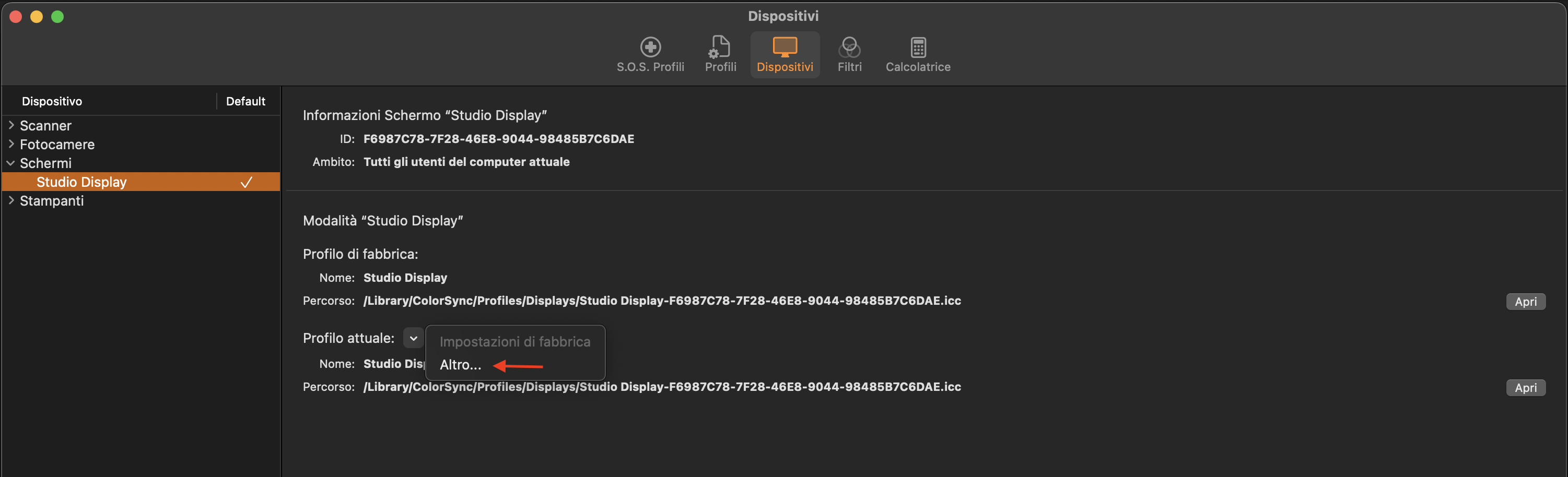Switch to the Profili toolbar tab
The width and height of the screenshot is (1568, 477).
click(x=721, y=55)
